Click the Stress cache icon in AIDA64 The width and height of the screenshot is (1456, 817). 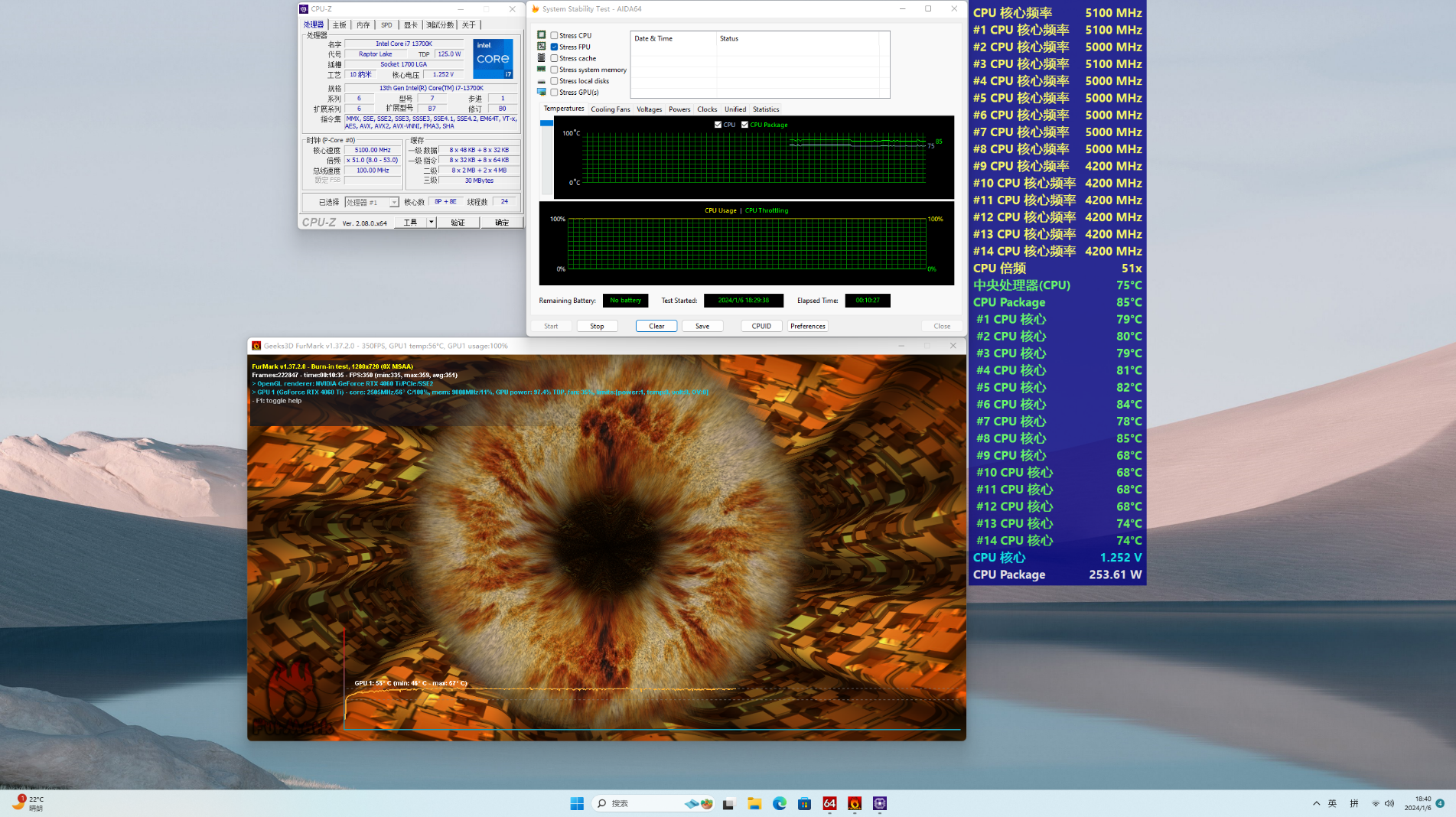coord(542,58)
